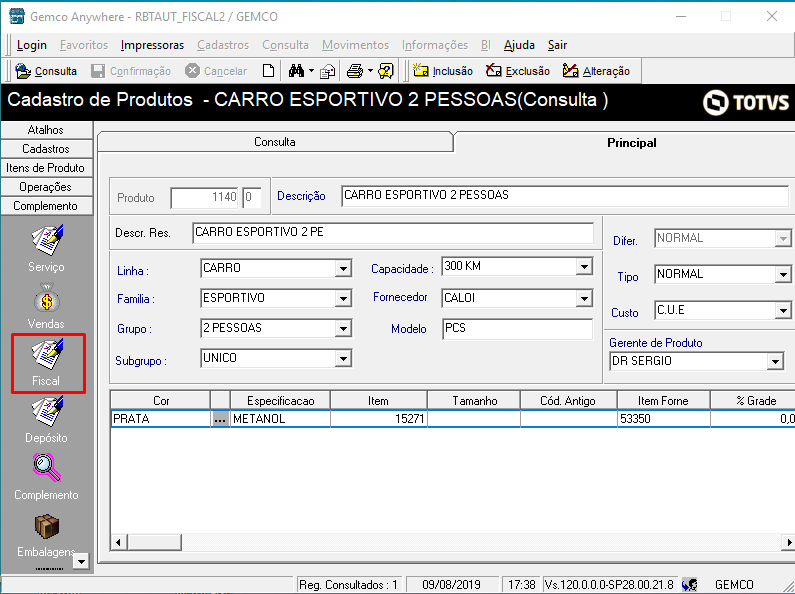Open the binoculars search dropdown arrow
This screenshot has width=795, height=594.
[x=311, y=71]
